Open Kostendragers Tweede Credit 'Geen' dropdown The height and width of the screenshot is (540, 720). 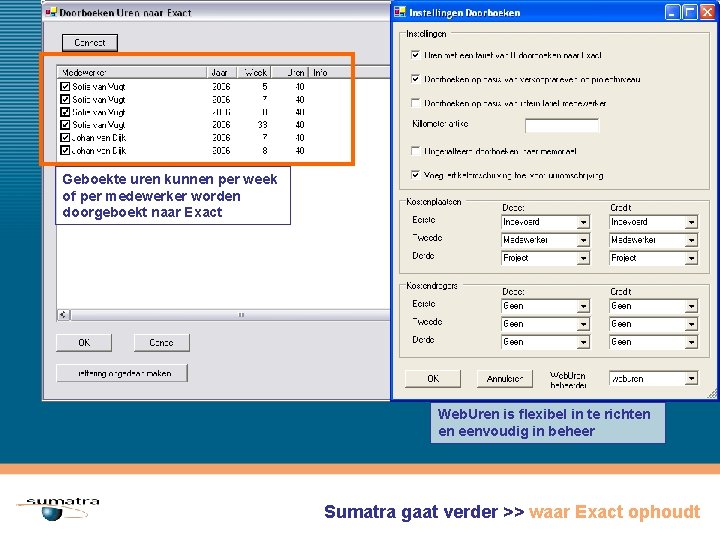click(691, 324)
